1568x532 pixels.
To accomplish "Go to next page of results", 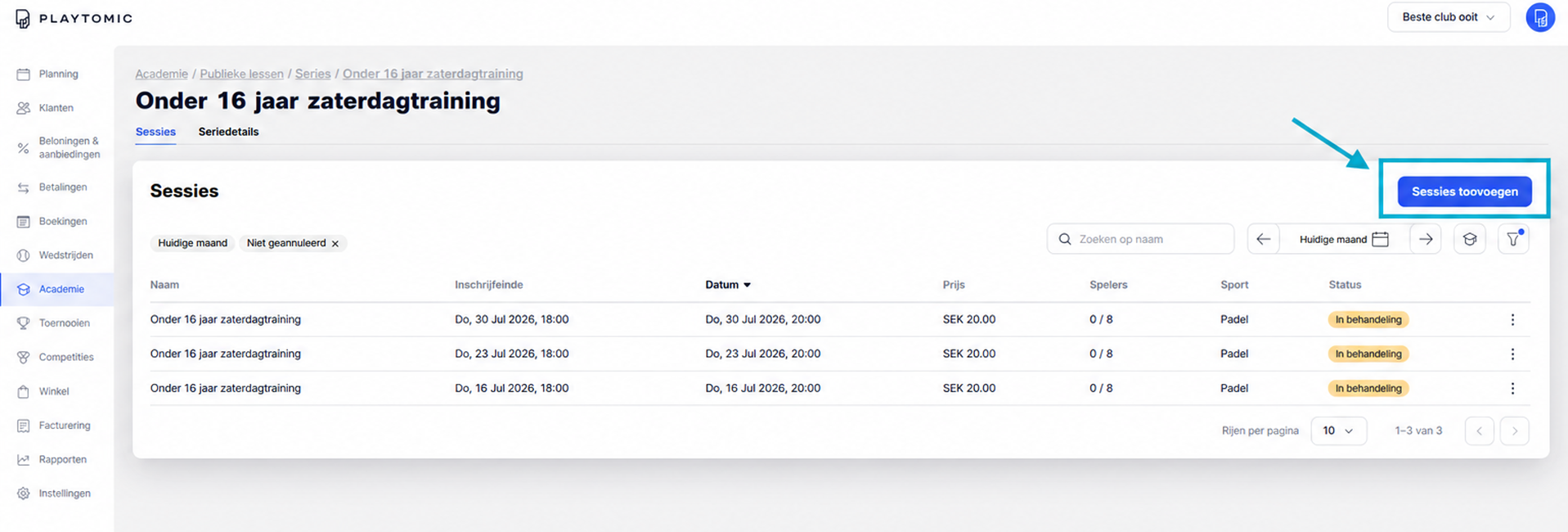I will tap(1514, 431).
